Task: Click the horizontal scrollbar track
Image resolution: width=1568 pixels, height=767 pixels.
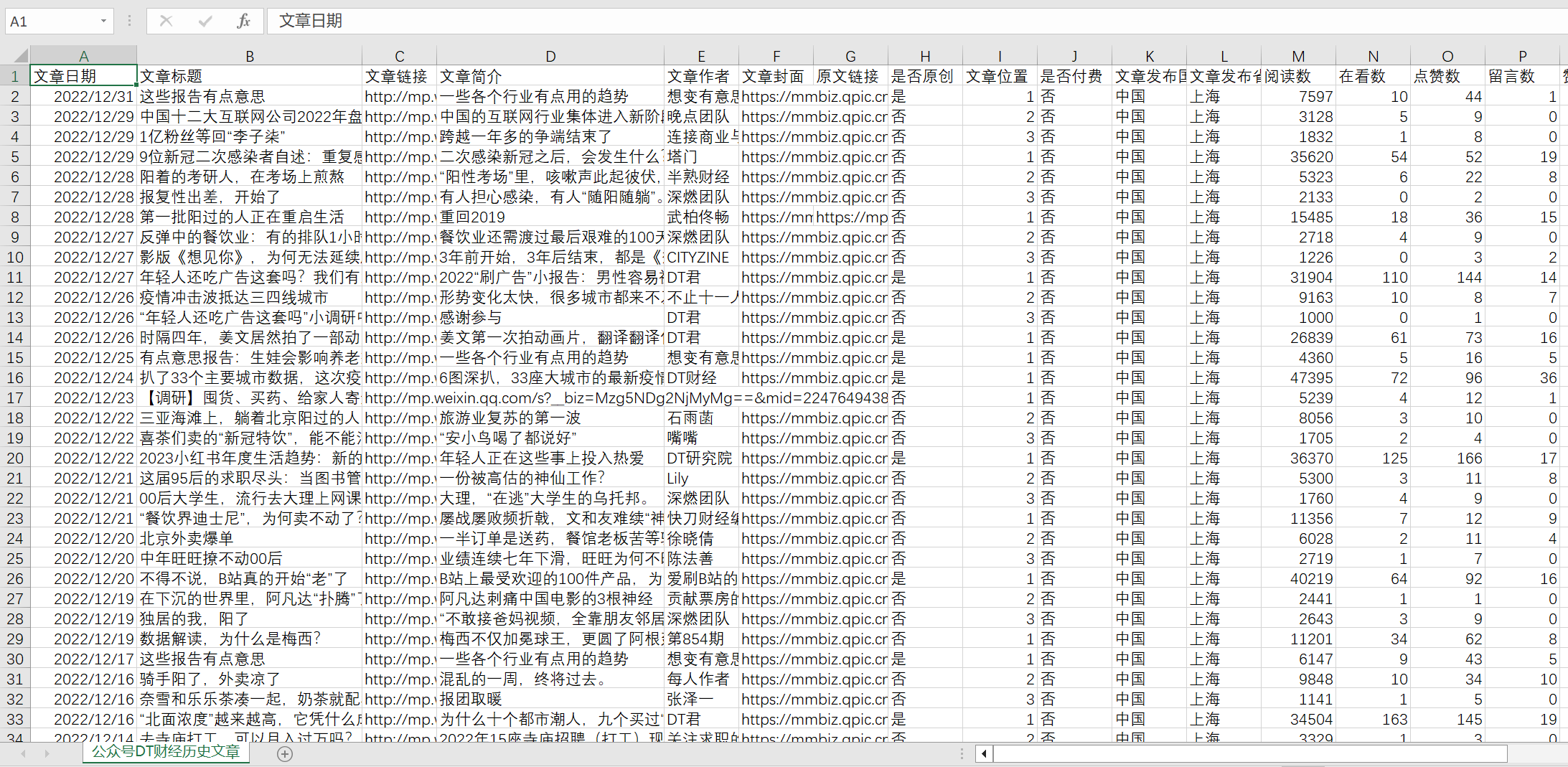Action: (x=1250, y=753)
